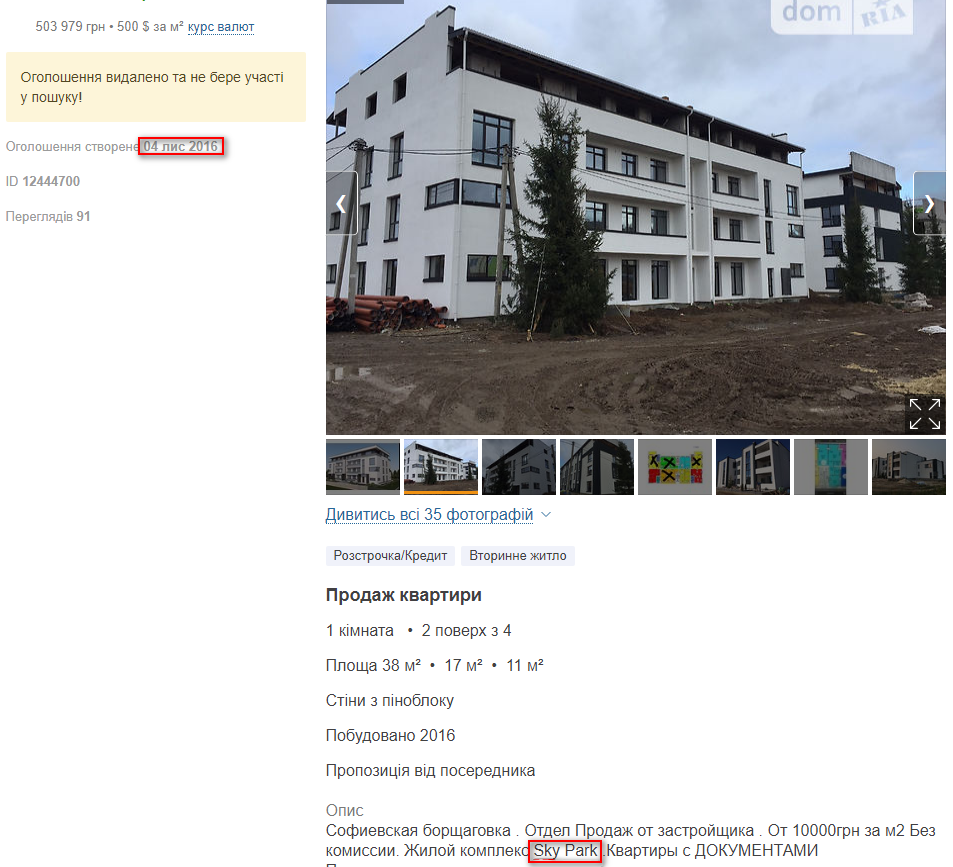Screen dimensions: 953x867
Task: Select the third dark building thumbnail
Action: tap(518, 467)
